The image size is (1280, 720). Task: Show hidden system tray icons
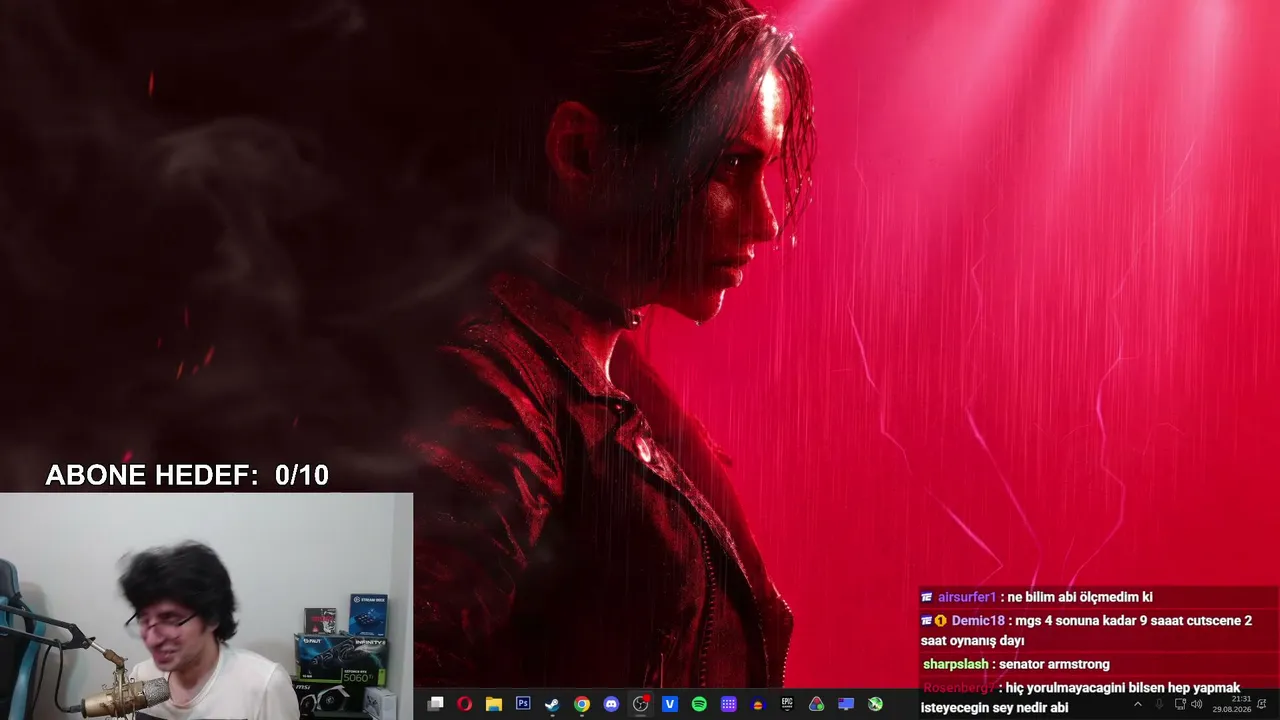(x=1137, y=704)
